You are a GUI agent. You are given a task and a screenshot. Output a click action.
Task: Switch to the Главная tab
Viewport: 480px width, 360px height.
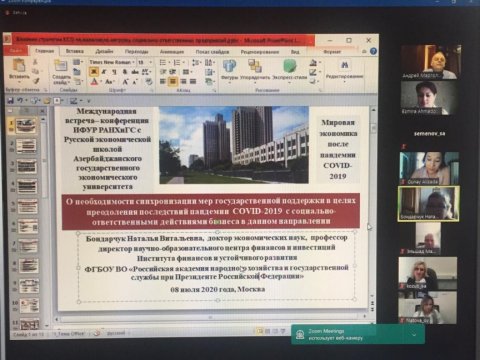pos(44,51)
